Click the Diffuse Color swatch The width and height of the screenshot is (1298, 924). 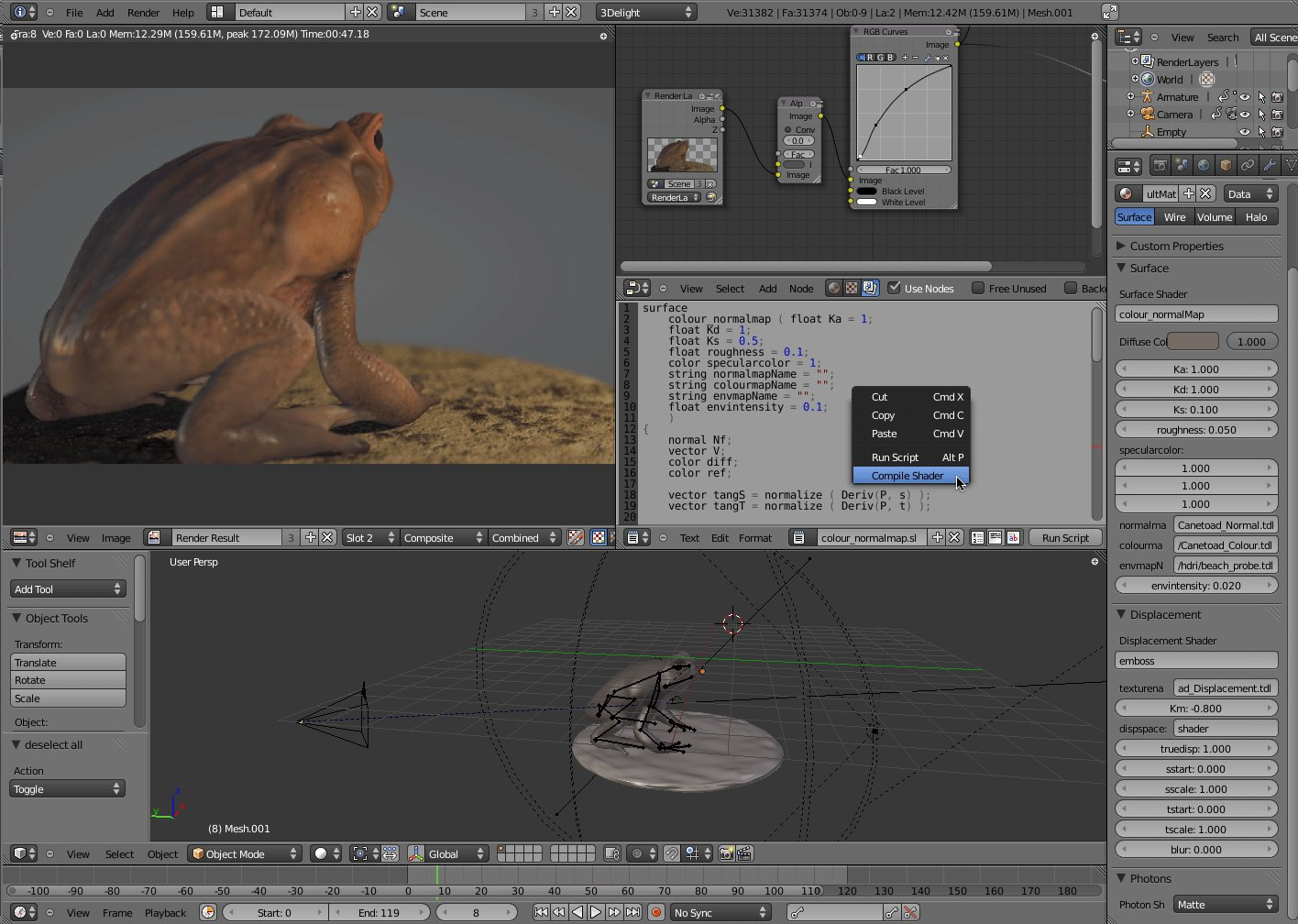[1193, 341]
